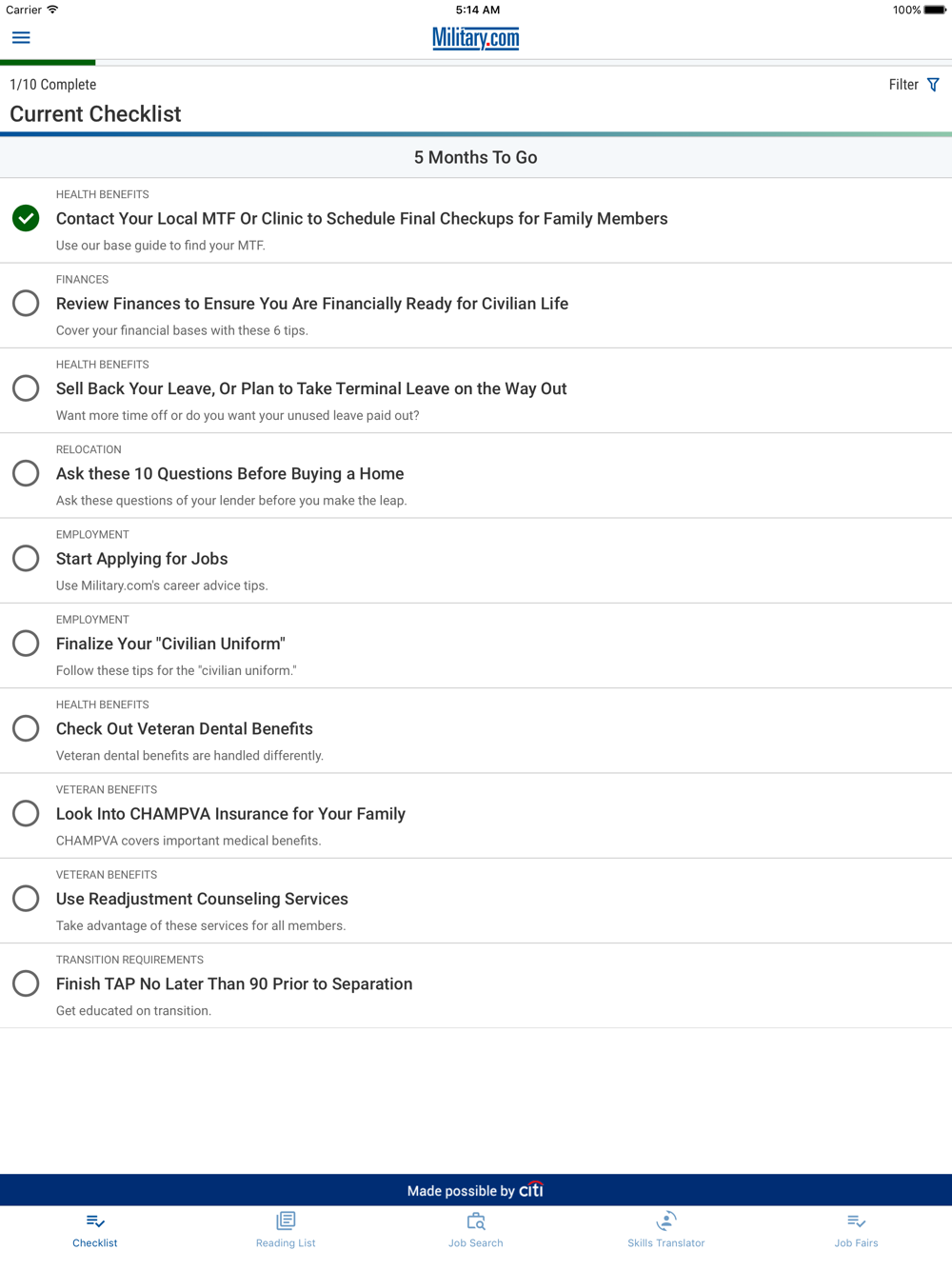
Task: Mark Check Out Veteran Dental Benefits done
Action: coord(26,728)
